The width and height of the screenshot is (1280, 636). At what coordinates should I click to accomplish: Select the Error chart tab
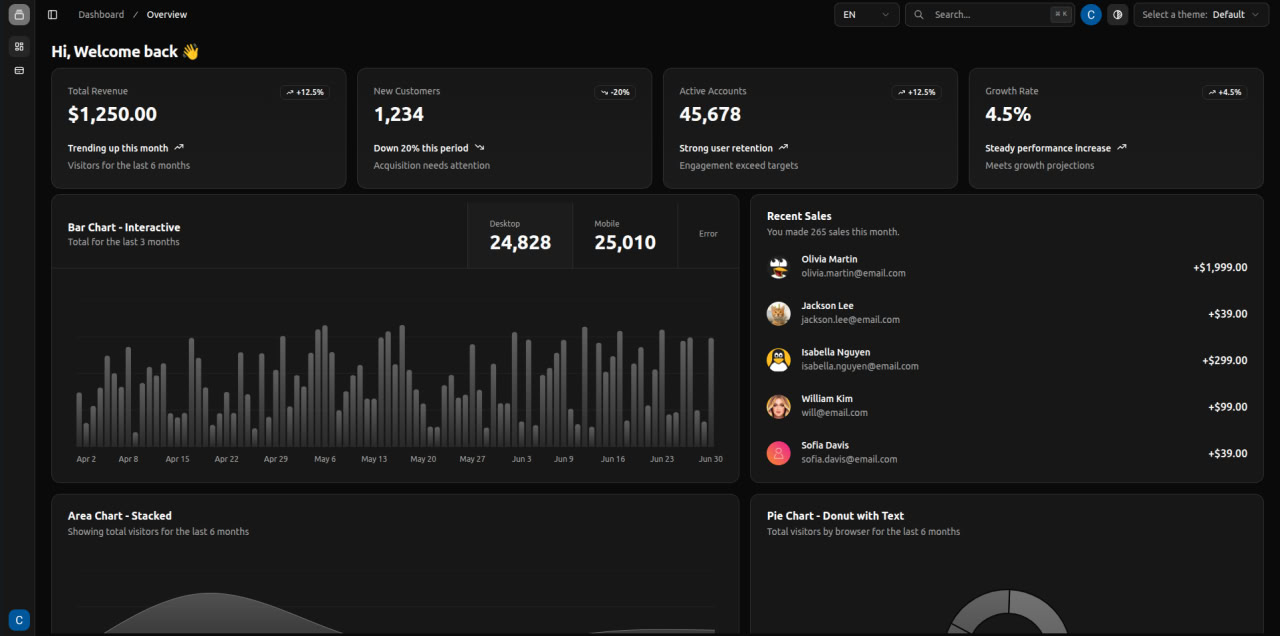coord(708,234)
